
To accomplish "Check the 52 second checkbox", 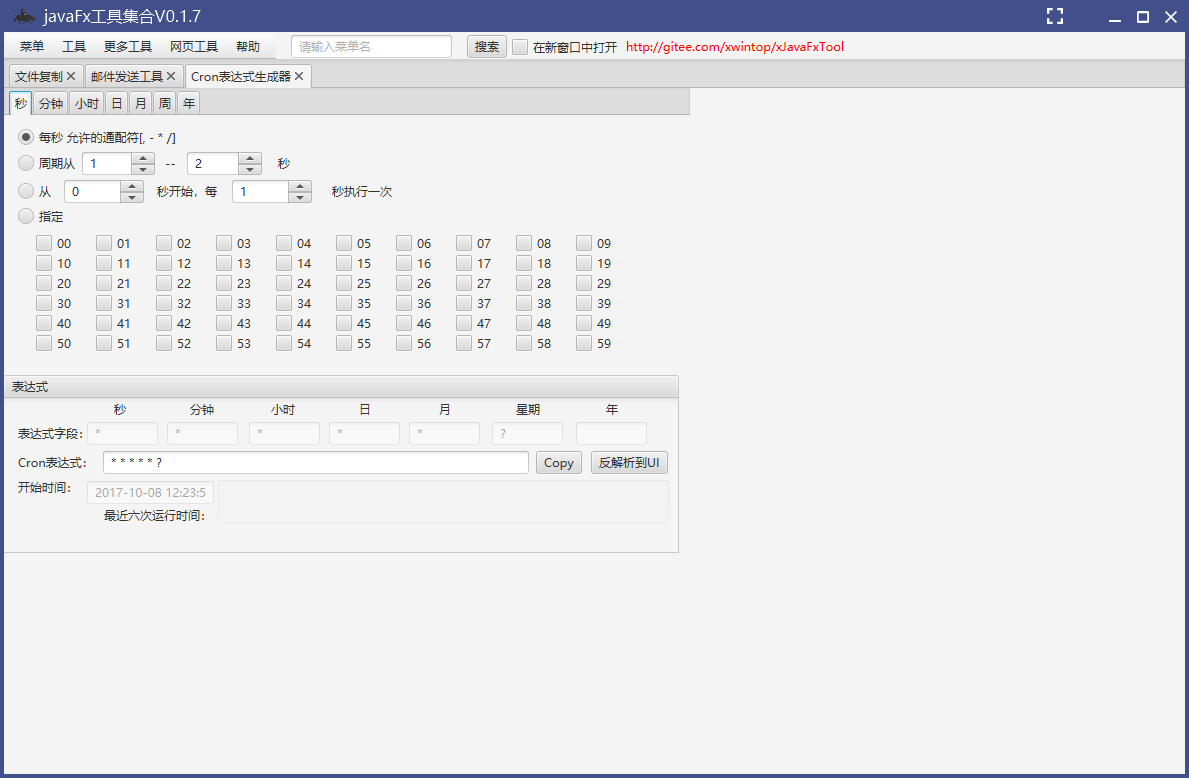I will pyautogui.click(x=164, y=344).
